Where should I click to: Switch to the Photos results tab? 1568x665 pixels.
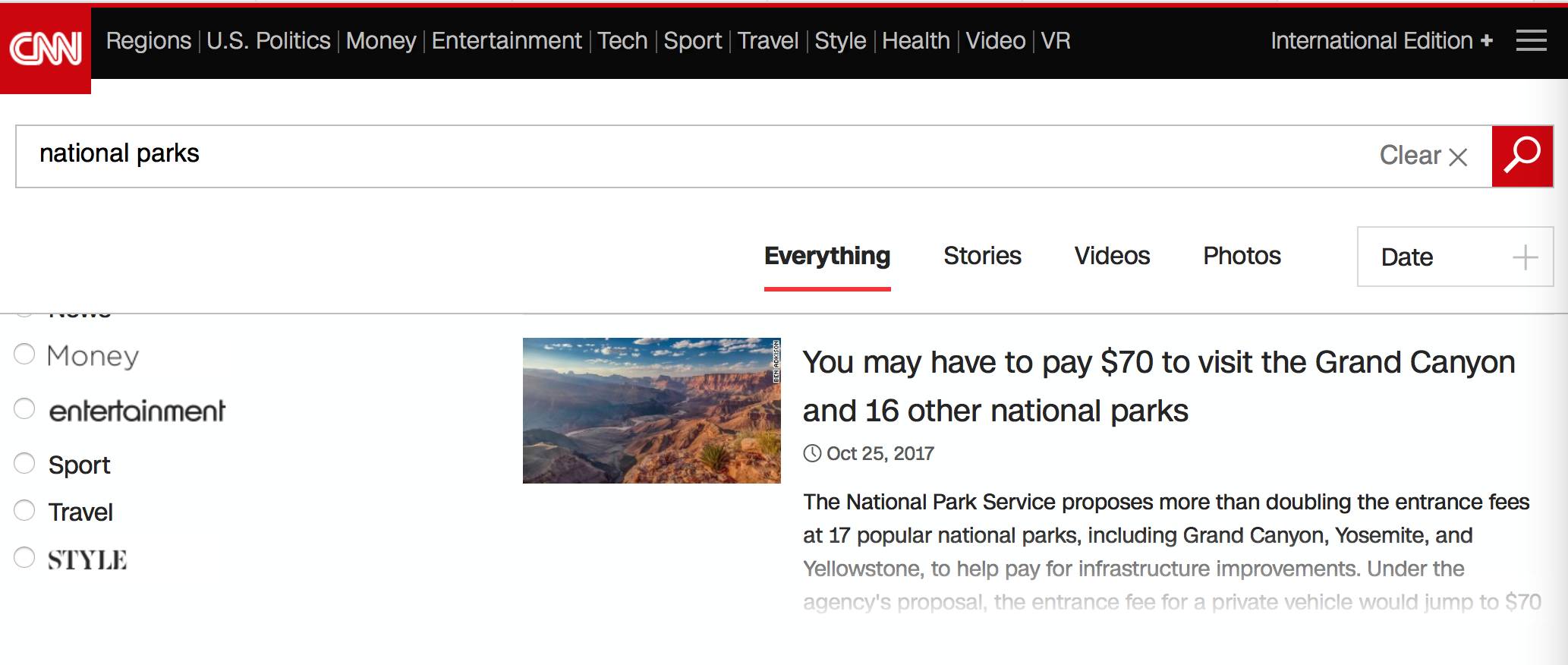[x=1242, y=257]
